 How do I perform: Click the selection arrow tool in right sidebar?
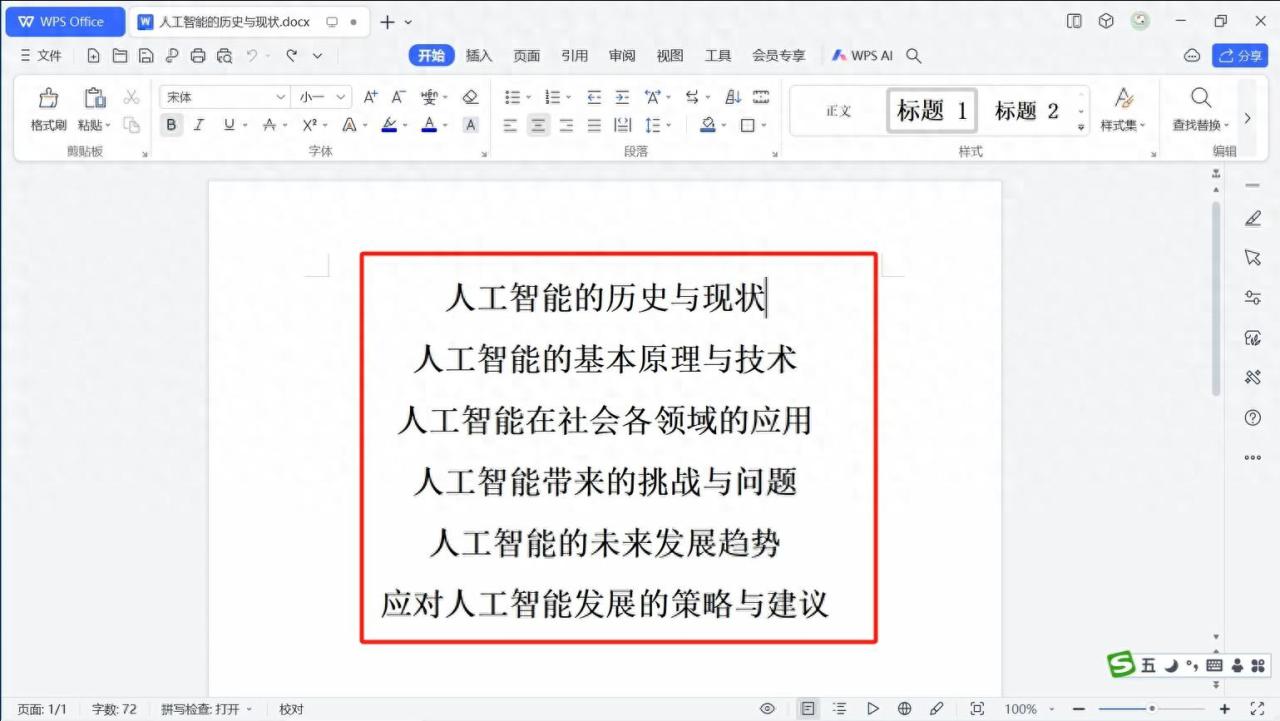click(x=1253, y=258)
